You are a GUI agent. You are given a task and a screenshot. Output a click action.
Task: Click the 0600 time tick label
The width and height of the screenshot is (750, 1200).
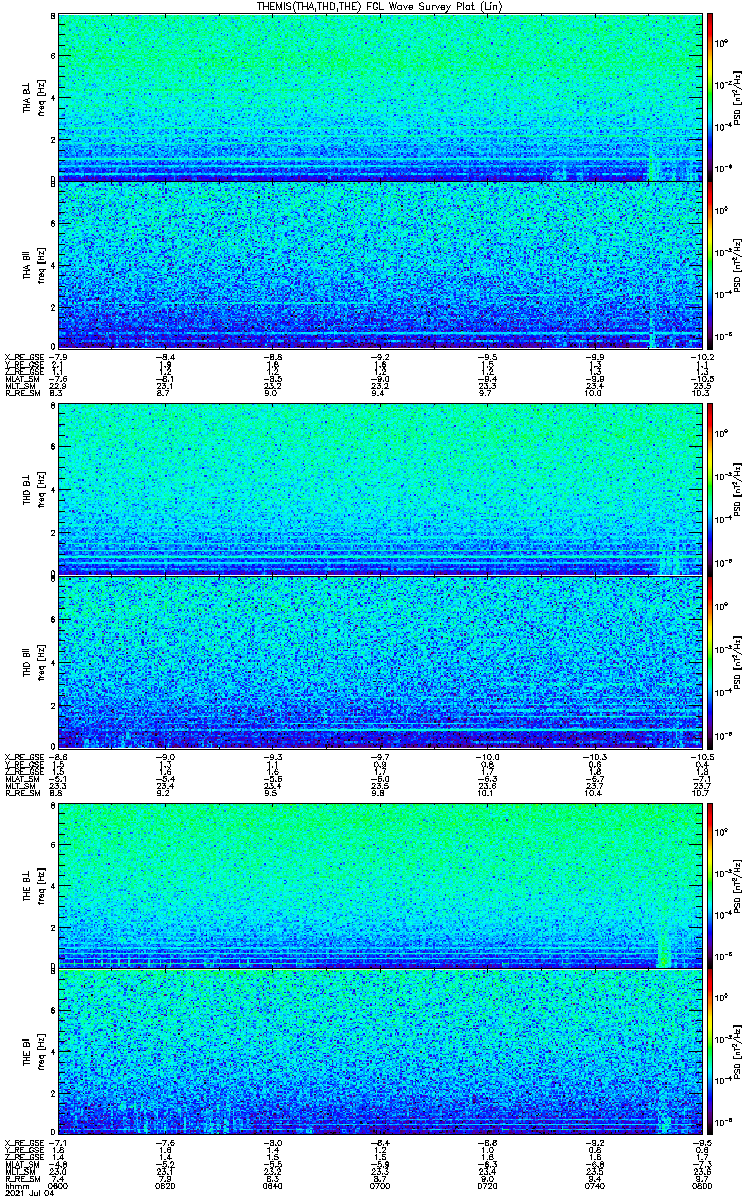pos(58,1186)
